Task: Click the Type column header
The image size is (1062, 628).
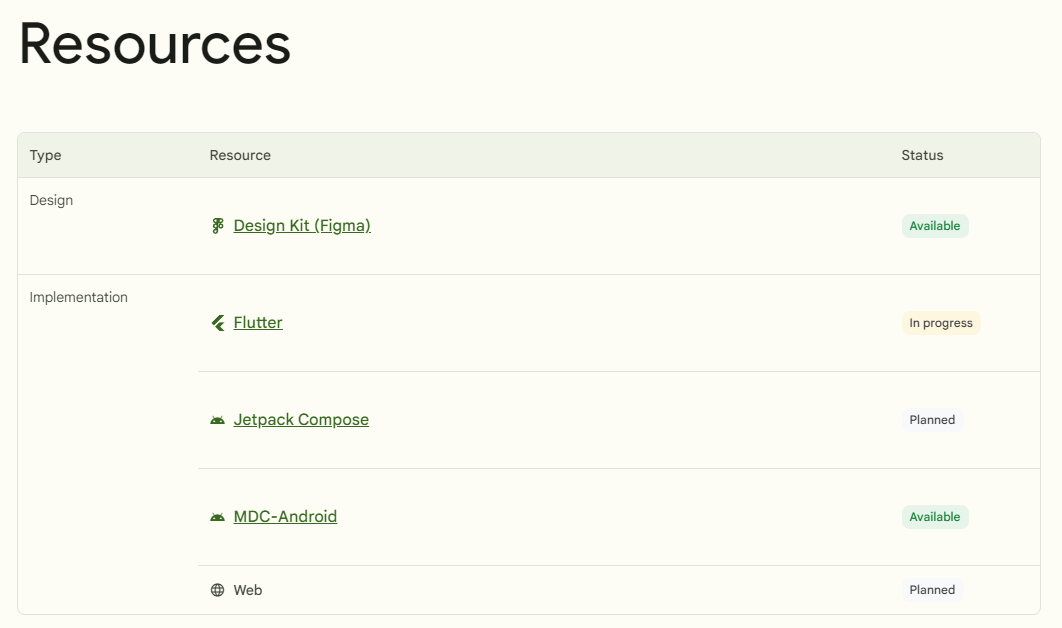Action: (45, 155)
